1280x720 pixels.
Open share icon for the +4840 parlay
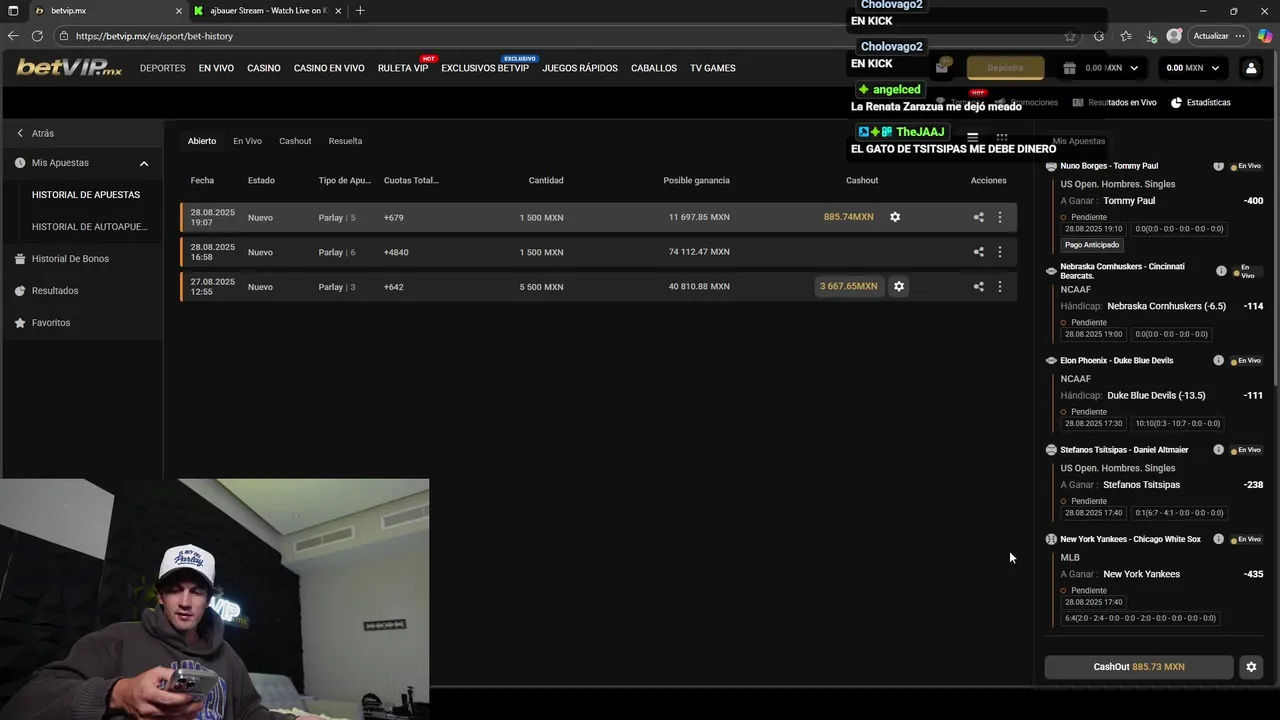[x=978, y=252]
